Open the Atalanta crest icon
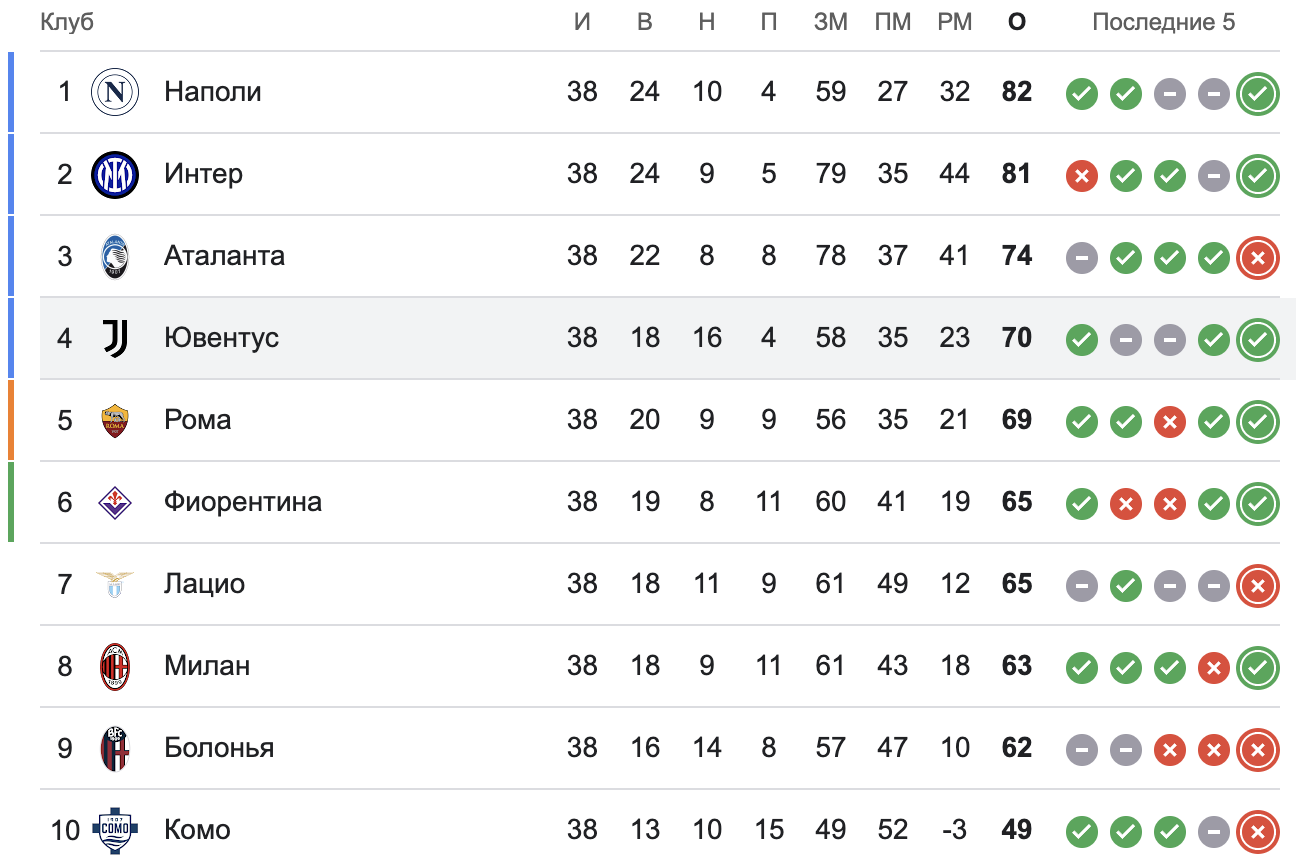Screen dimensions: 1296x866 pos(114,256)
